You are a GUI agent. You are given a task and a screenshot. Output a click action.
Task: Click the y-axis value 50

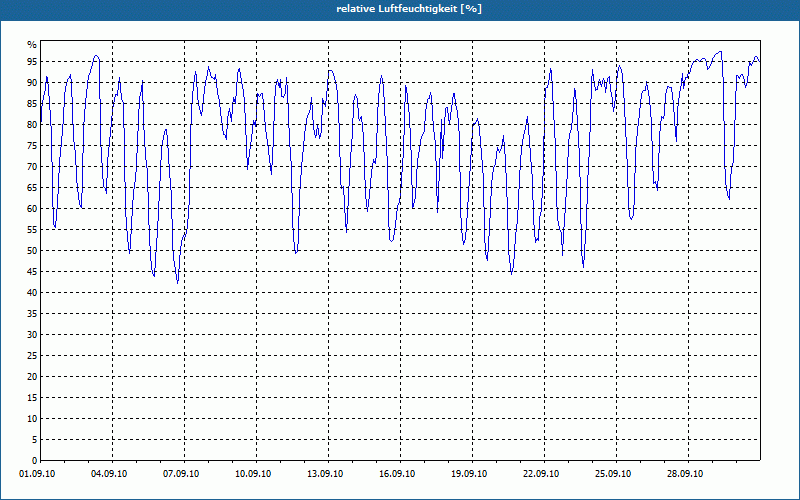coord(32,251)
